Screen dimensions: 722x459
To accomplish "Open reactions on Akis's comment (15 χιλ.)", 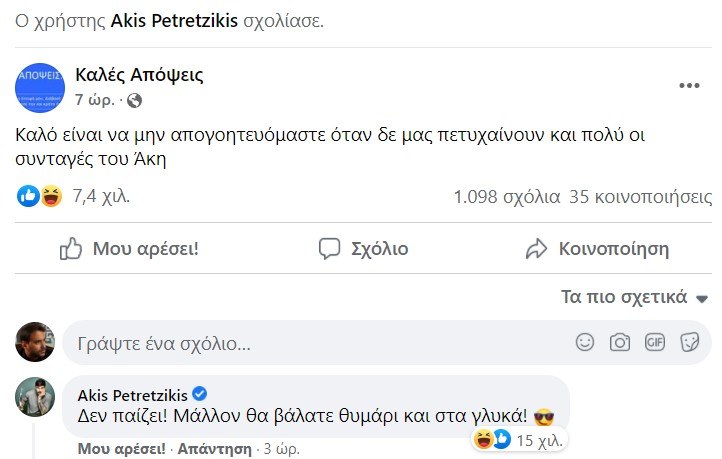I will pyautogui.click(x=518, y=439).
